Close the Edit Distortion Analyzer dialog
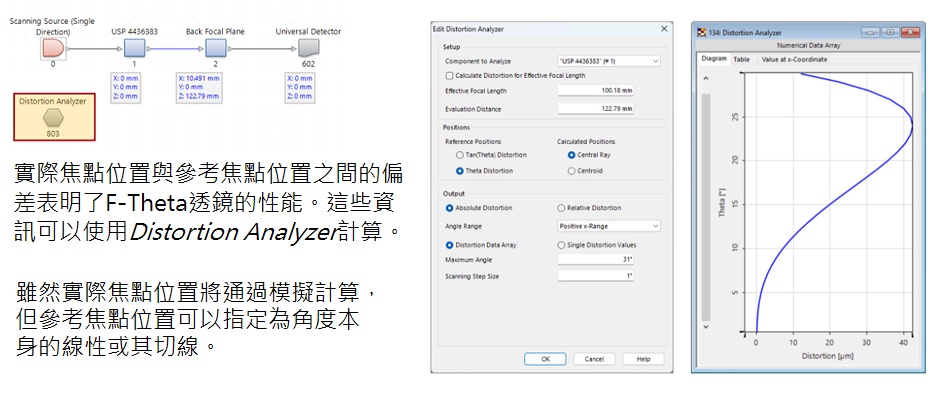The image size is (942, 399). [x=664, y=29]
